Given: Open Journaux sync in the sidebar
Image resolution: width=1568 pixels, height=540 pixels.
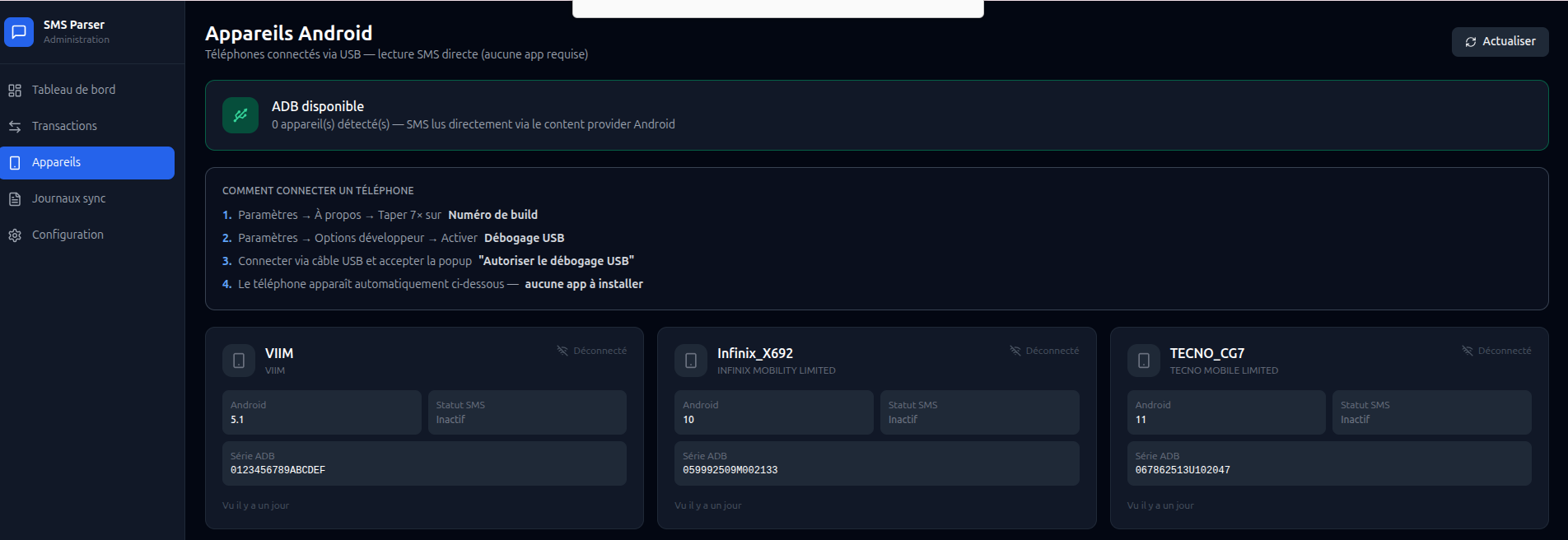Looking at the screenshot, I should tap(87, 199).
